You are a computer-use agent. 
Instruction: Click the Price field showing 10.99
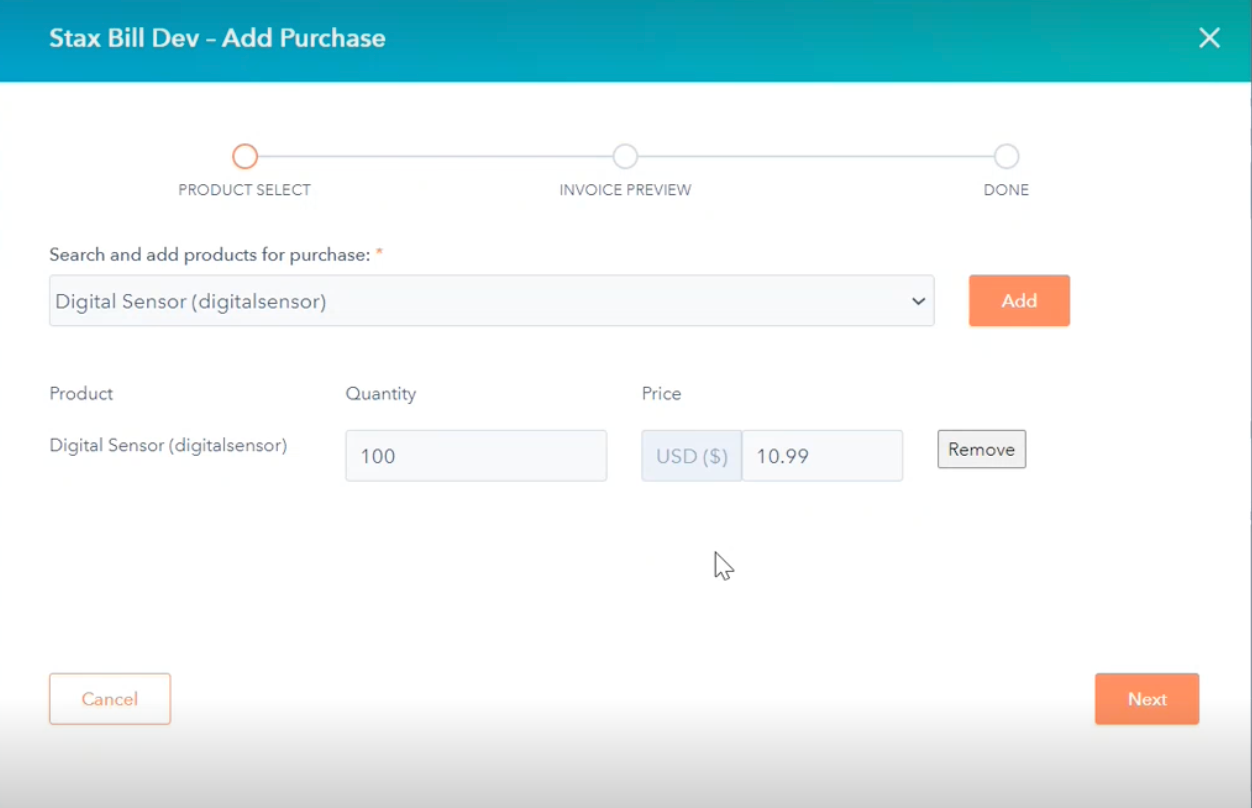click(822, 456)
